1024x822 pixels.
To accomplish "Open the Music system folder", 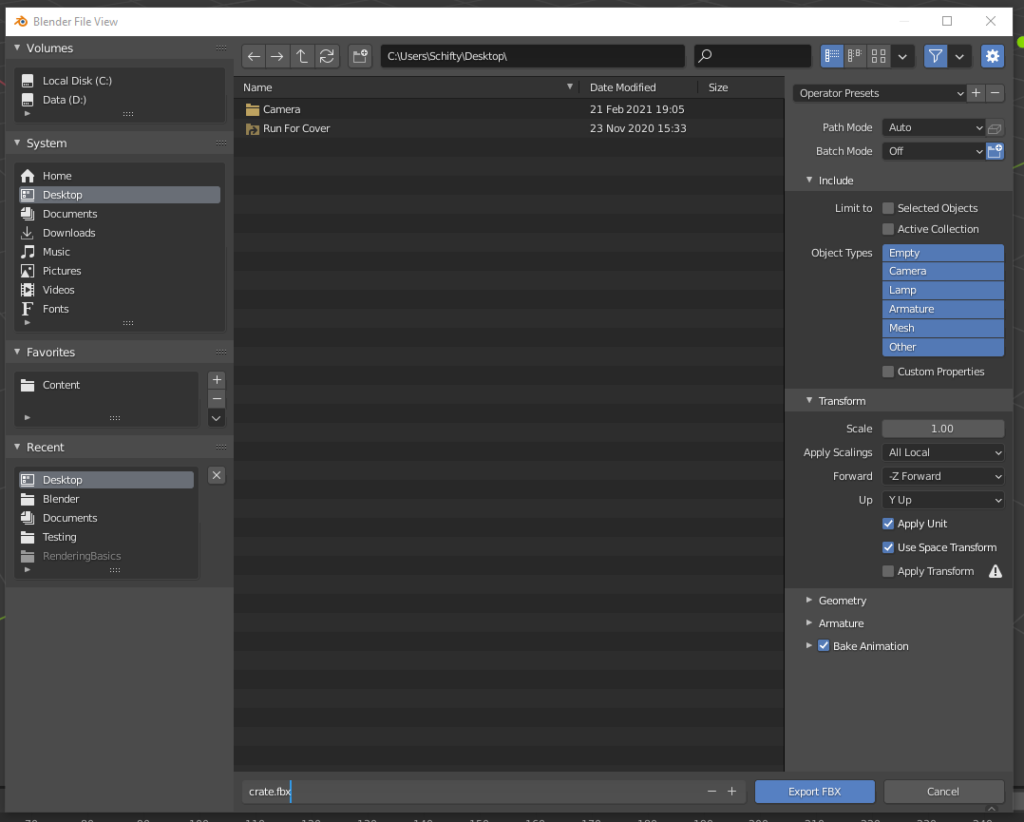I will click(120, 252).
